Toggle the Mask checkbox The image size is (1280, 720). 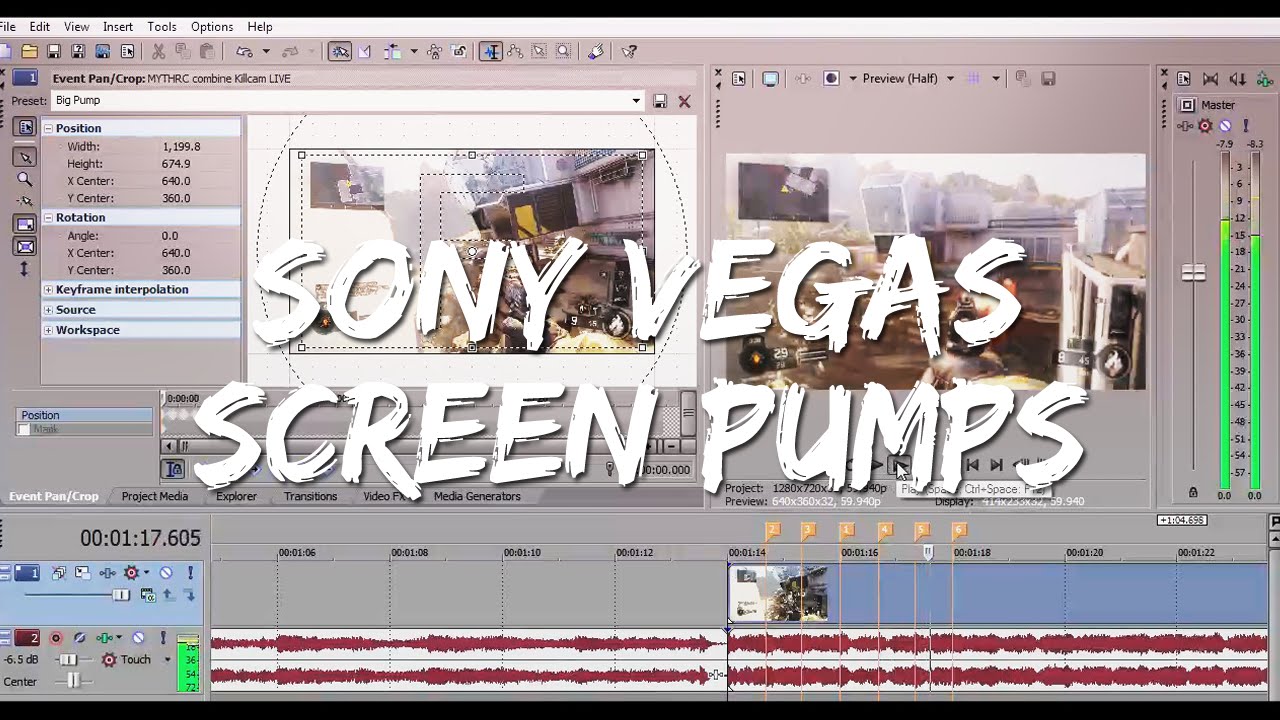pos(23,430)
